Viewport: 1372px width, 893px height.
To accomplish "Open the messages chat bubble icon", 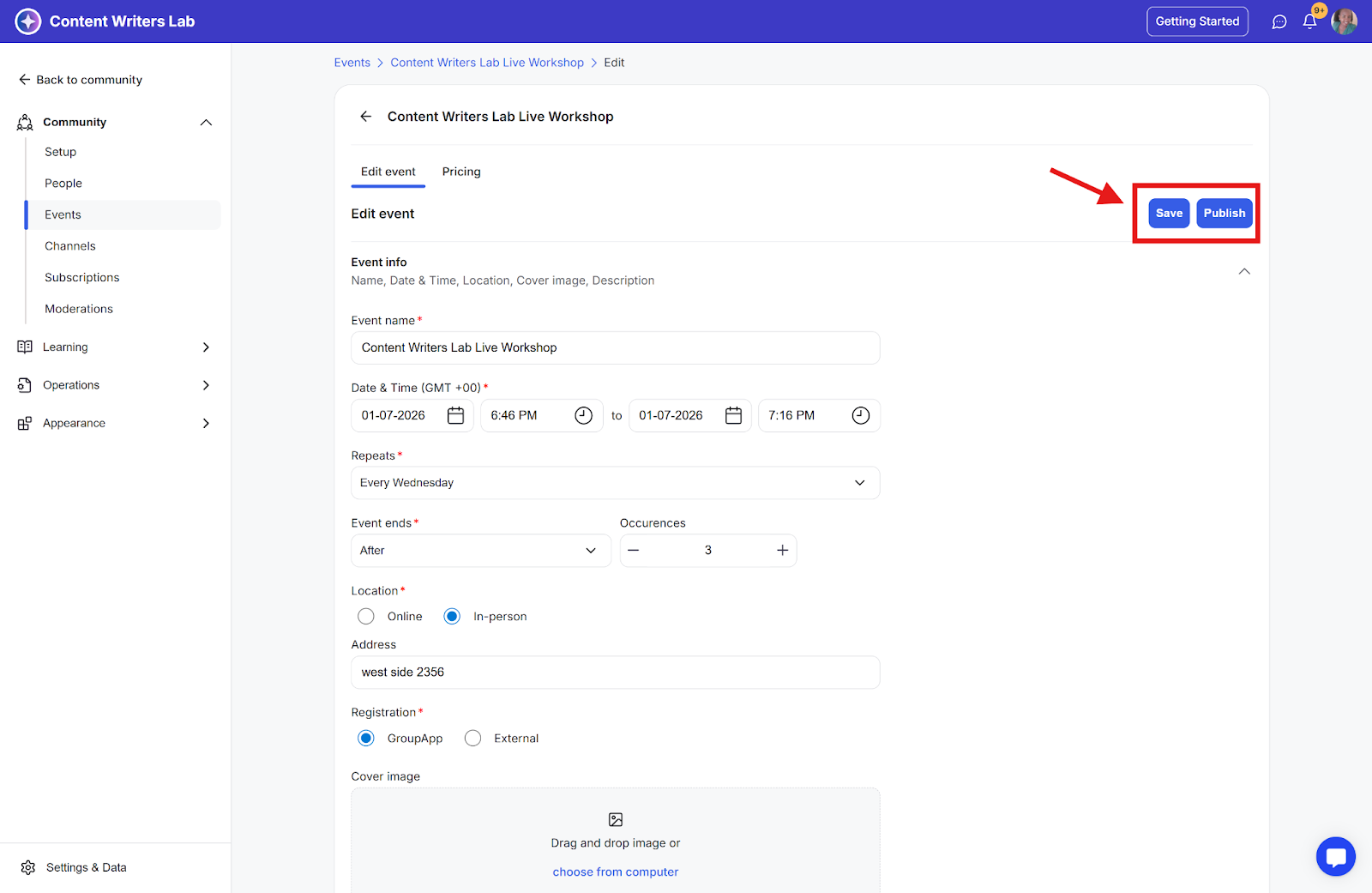I will 1279,22.
